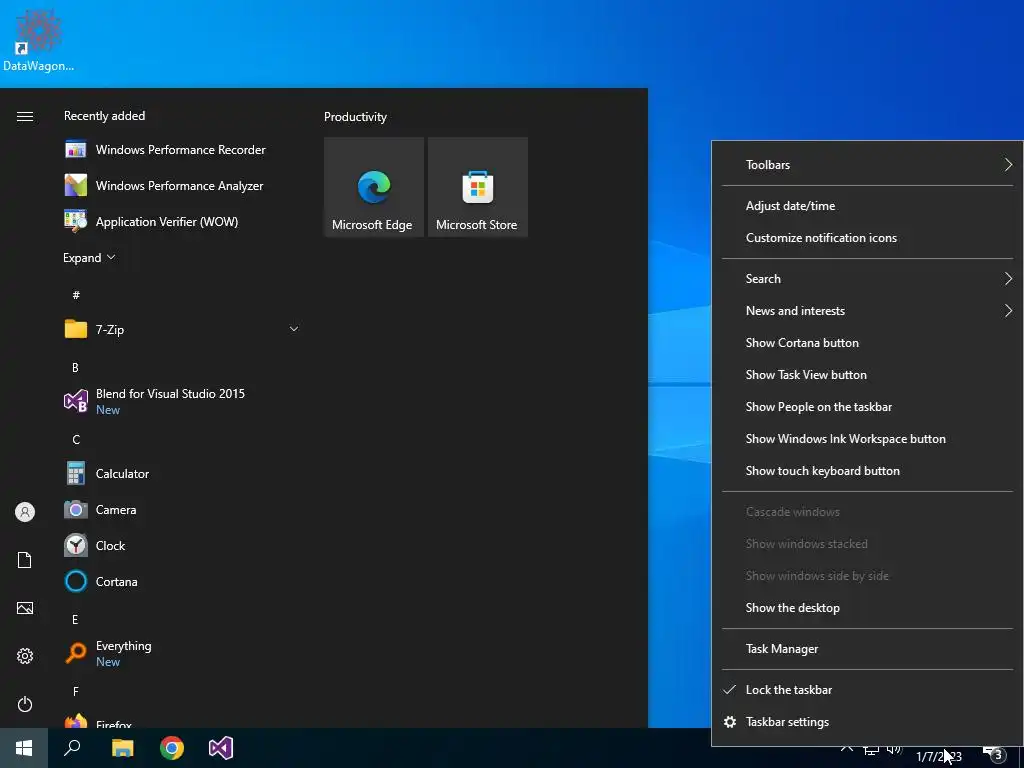1024x768 pixels.
Task: Click the Microsoft Edge tile
Action: coord(374,187)
